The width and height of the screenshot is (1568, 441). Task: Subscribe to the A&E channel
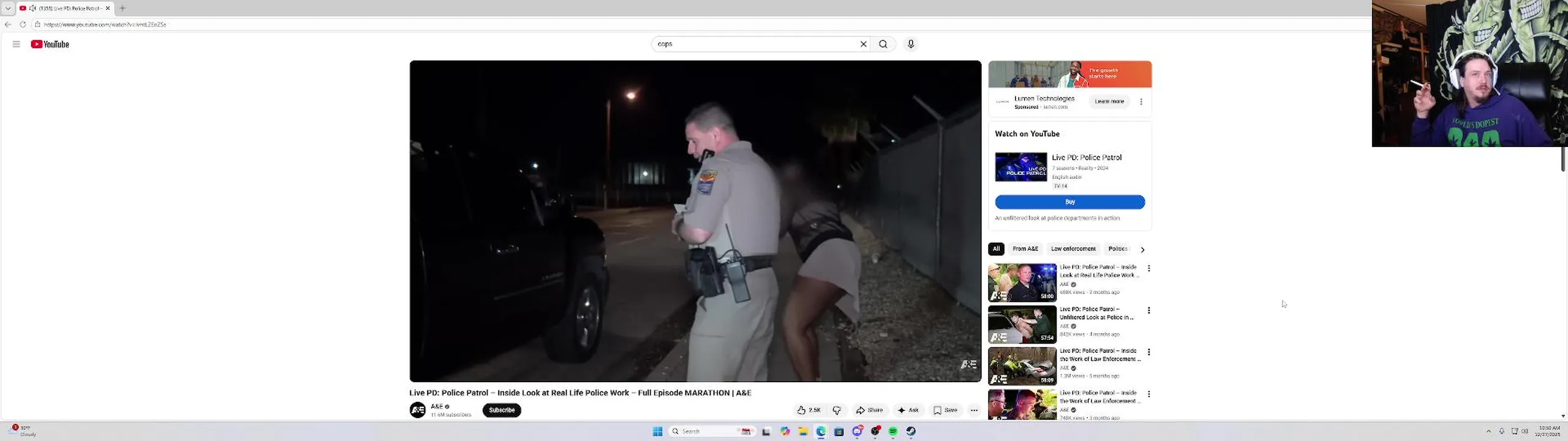coord(502,410)
